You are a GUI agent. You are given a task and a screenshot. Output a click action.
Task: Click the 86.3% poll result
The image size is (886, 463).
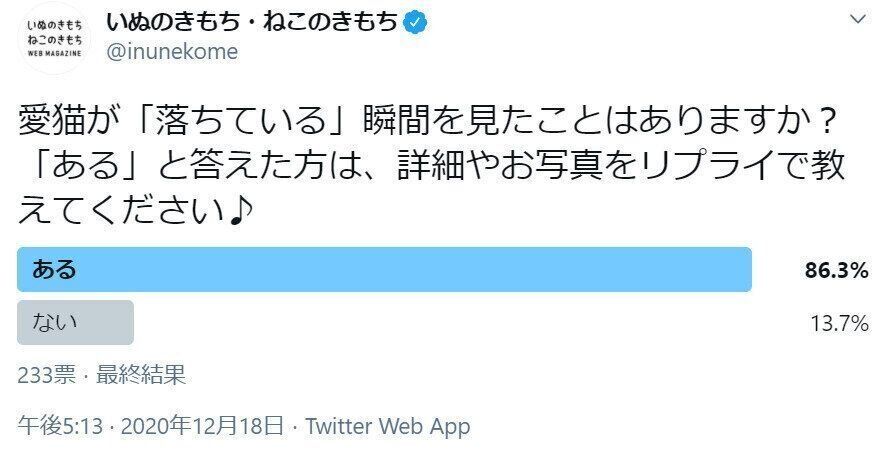[x=836, y=270]
